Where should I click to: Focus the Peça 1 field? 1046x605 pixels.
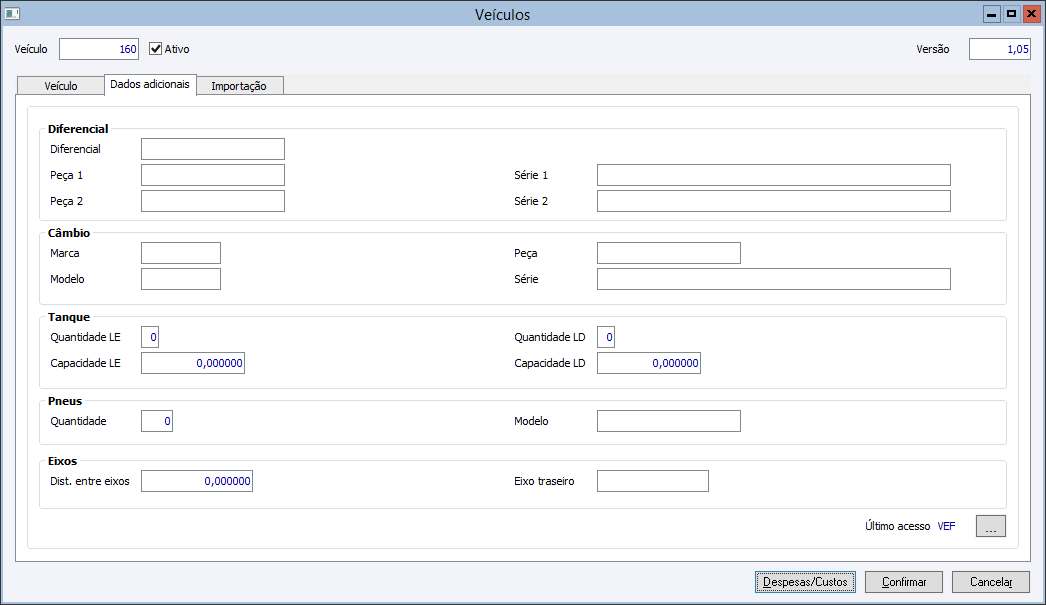[213, 175]
